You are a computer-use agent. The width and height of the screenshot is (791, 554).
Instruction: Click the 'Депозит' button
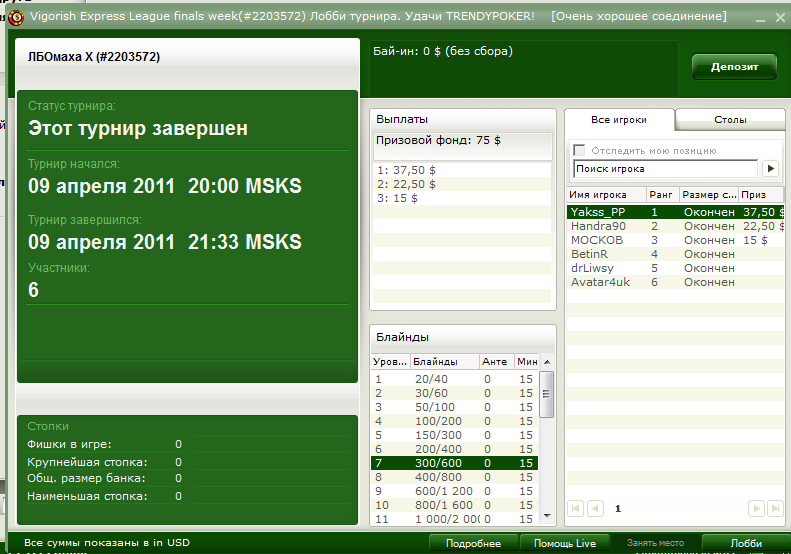(x=734, y=67)
